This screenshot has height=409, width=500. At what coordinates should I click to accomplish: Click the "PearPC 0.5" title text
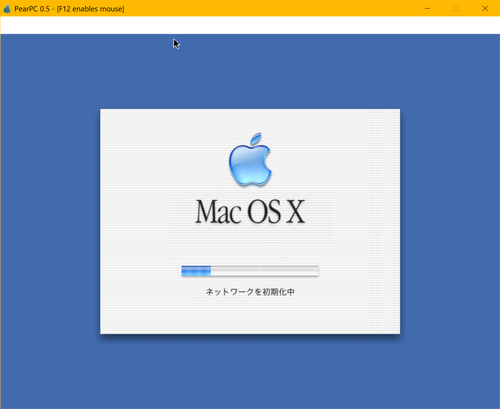pyautogui.click(x=32, y=9)
